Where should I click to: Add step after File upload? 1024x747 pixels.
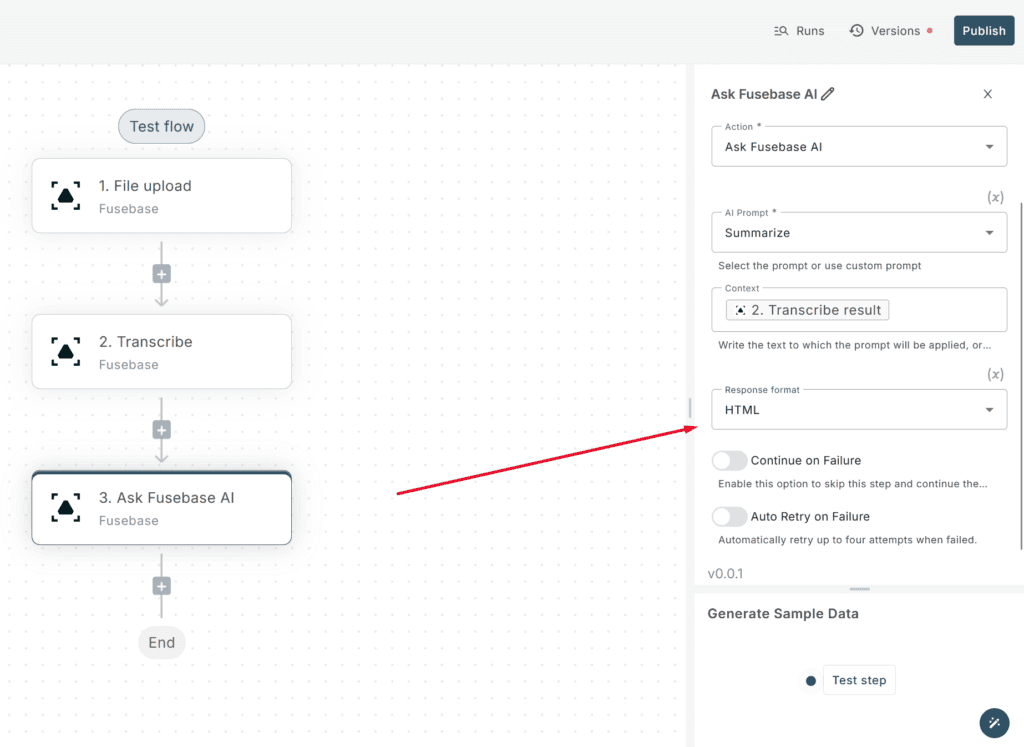[161, 274]
